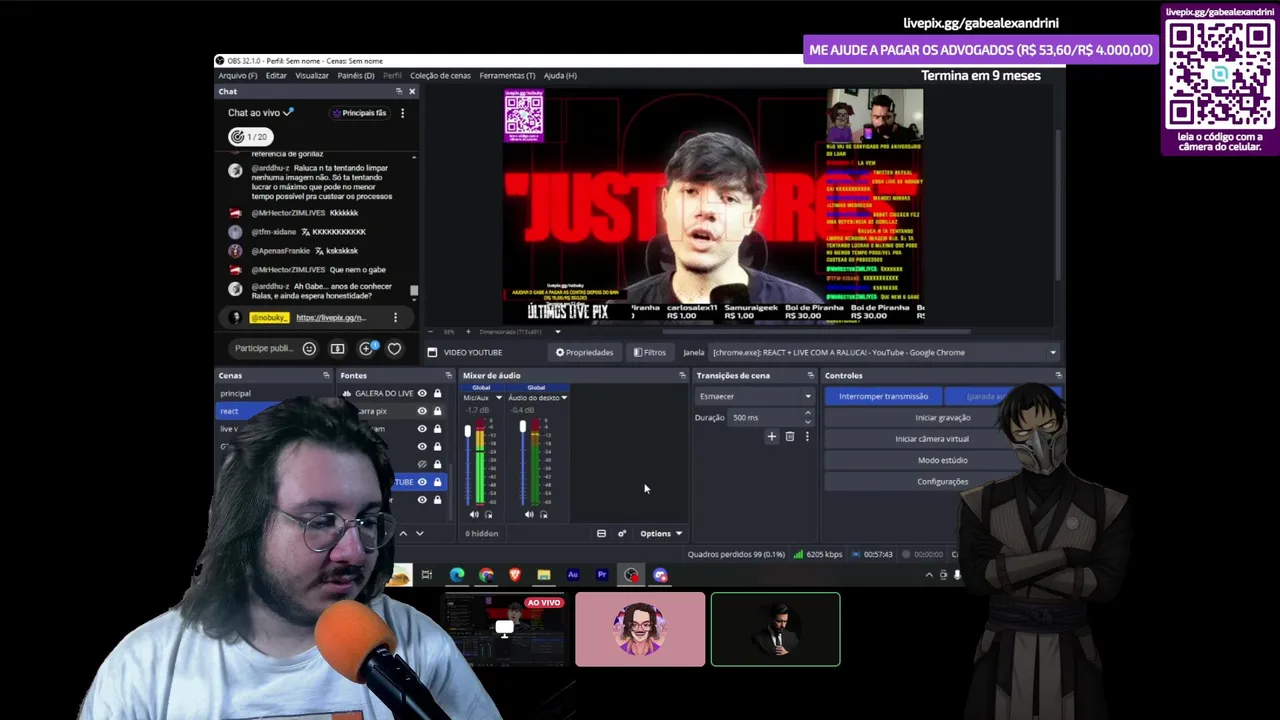1280x720 pixels.
Task: Click the Super Chat money icon
Action: [337, 348]
